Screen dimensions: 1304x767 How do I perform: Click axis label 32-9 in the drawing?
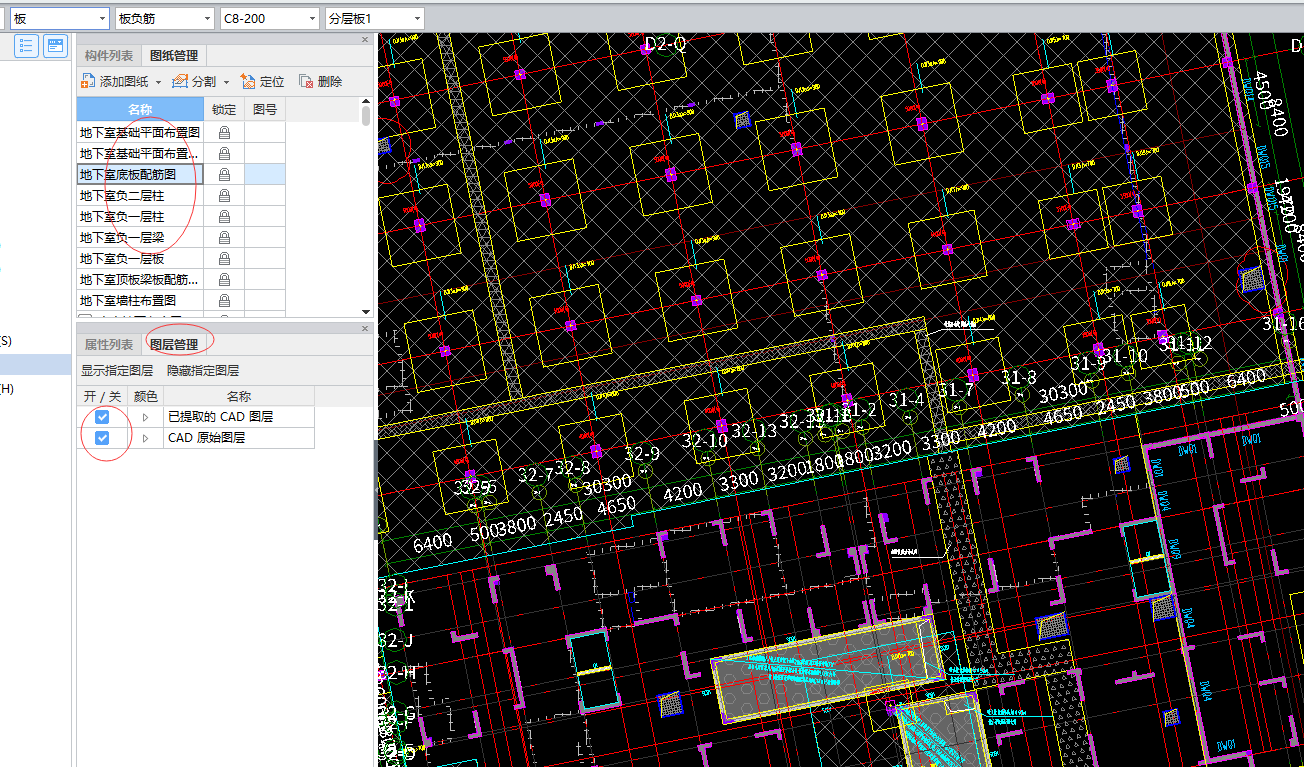pos(642,454)
